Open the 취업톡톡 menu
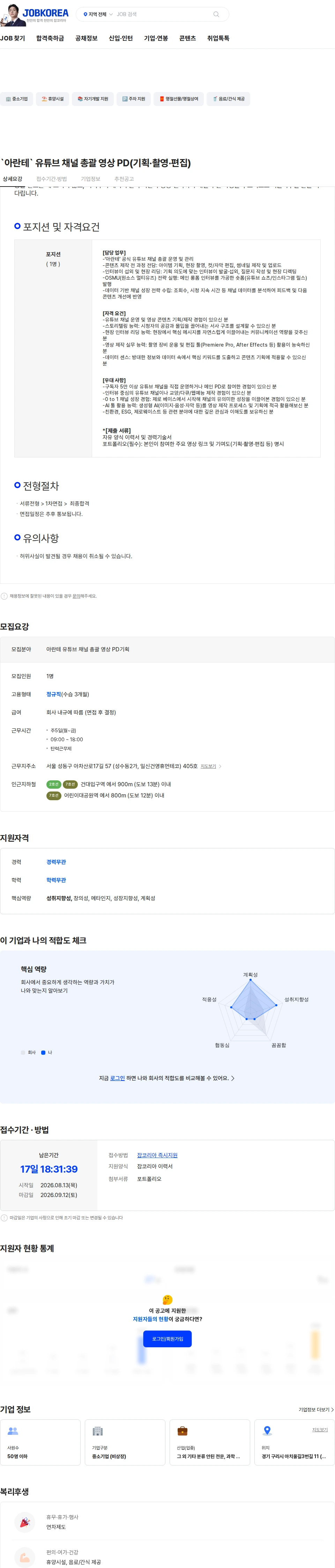Image resolution: width=335 pixels, height=1568 pixels. [x=218, y=38]
